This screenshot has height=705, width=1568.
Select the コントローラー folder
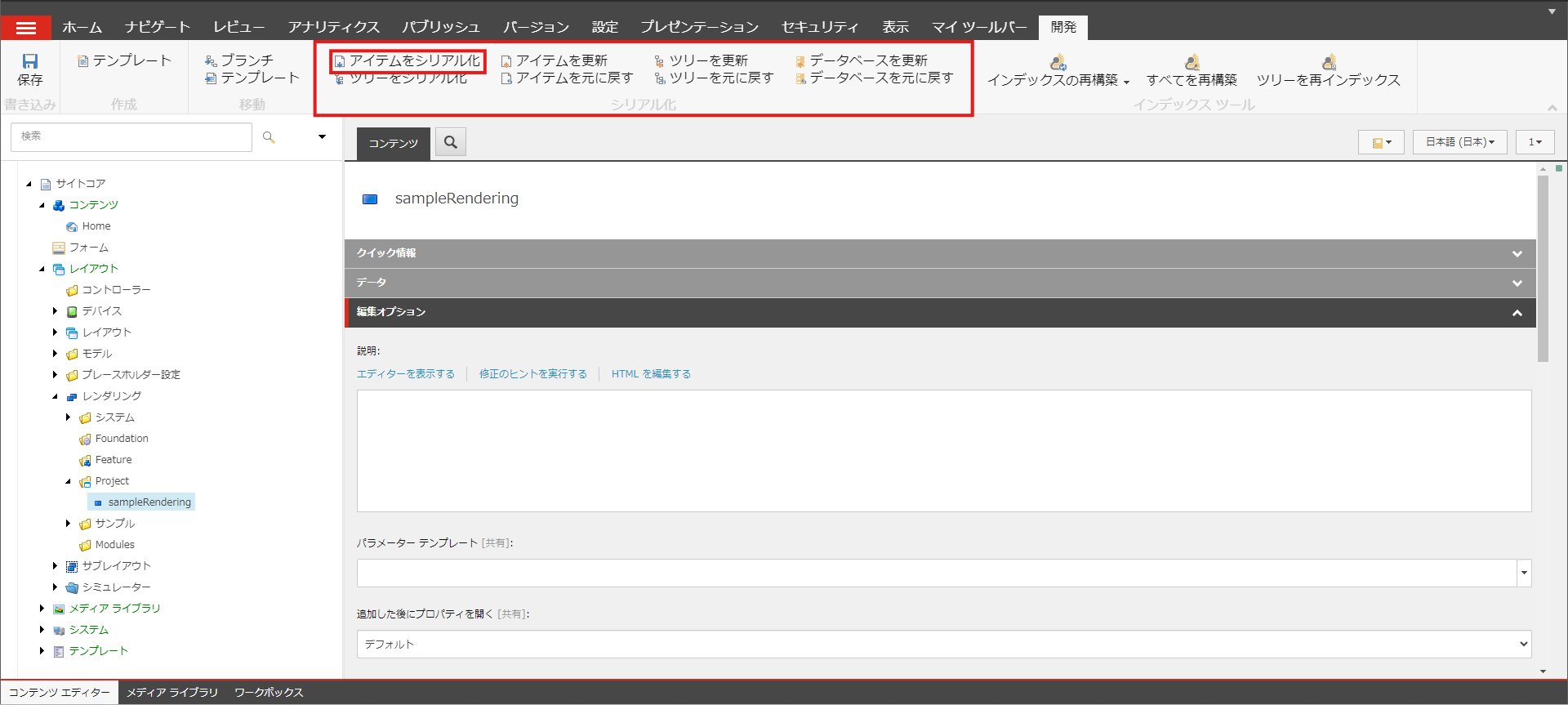coord(116,290)
